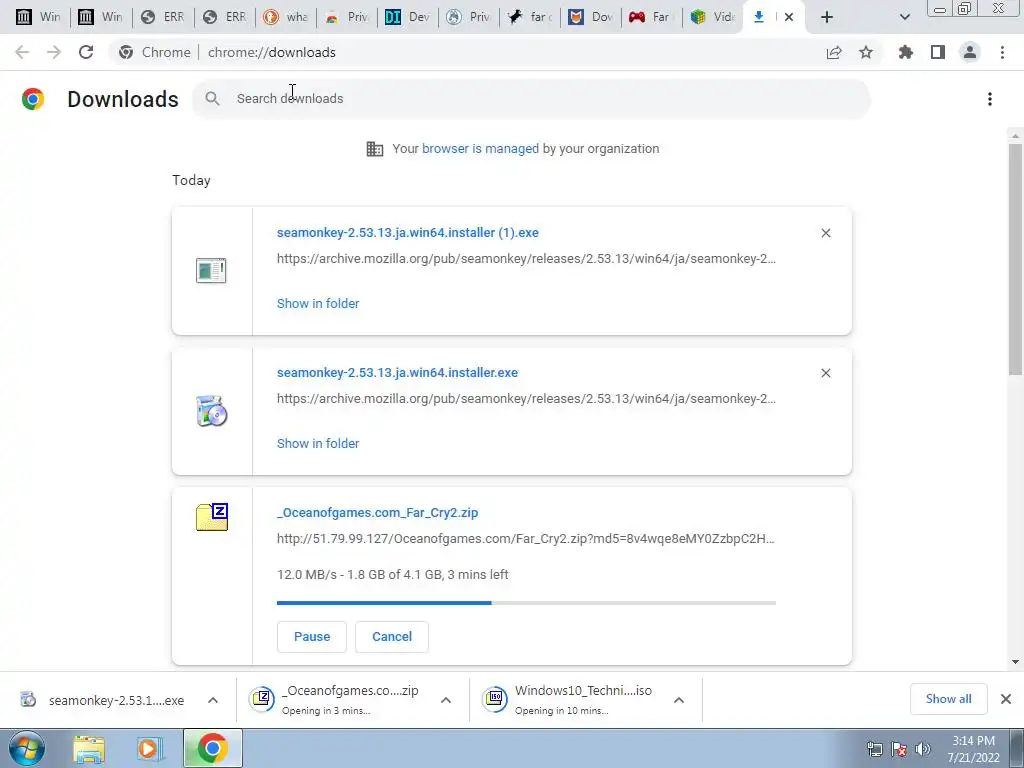Screen dimensions: 1024x768
Task: Click the network tray icon
Action: pos(875,748)
